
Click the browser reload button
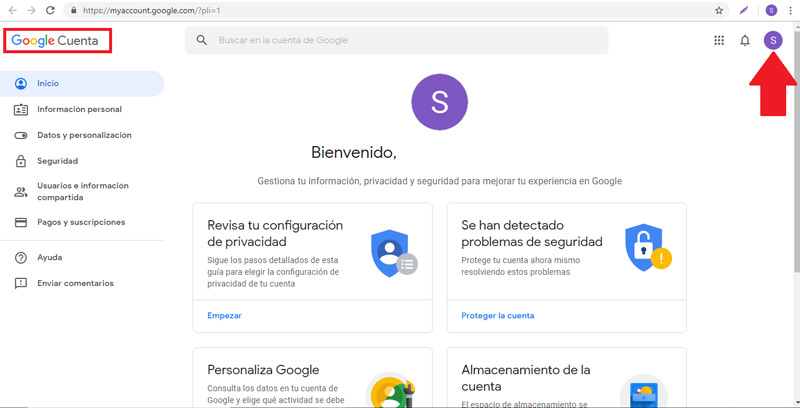[51, 10]
